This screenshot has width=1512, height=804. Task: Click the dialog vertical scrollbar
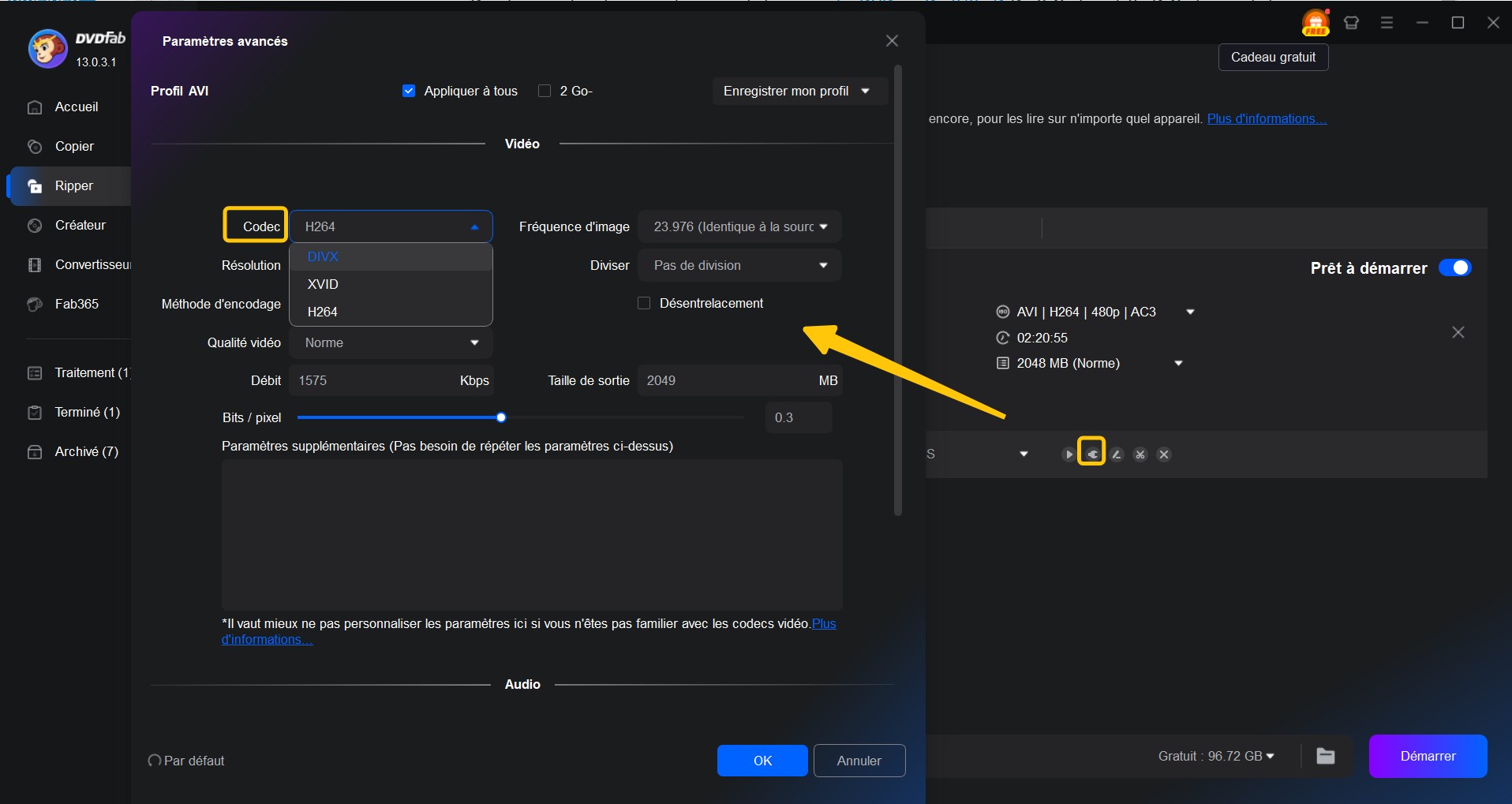(897, 290)
